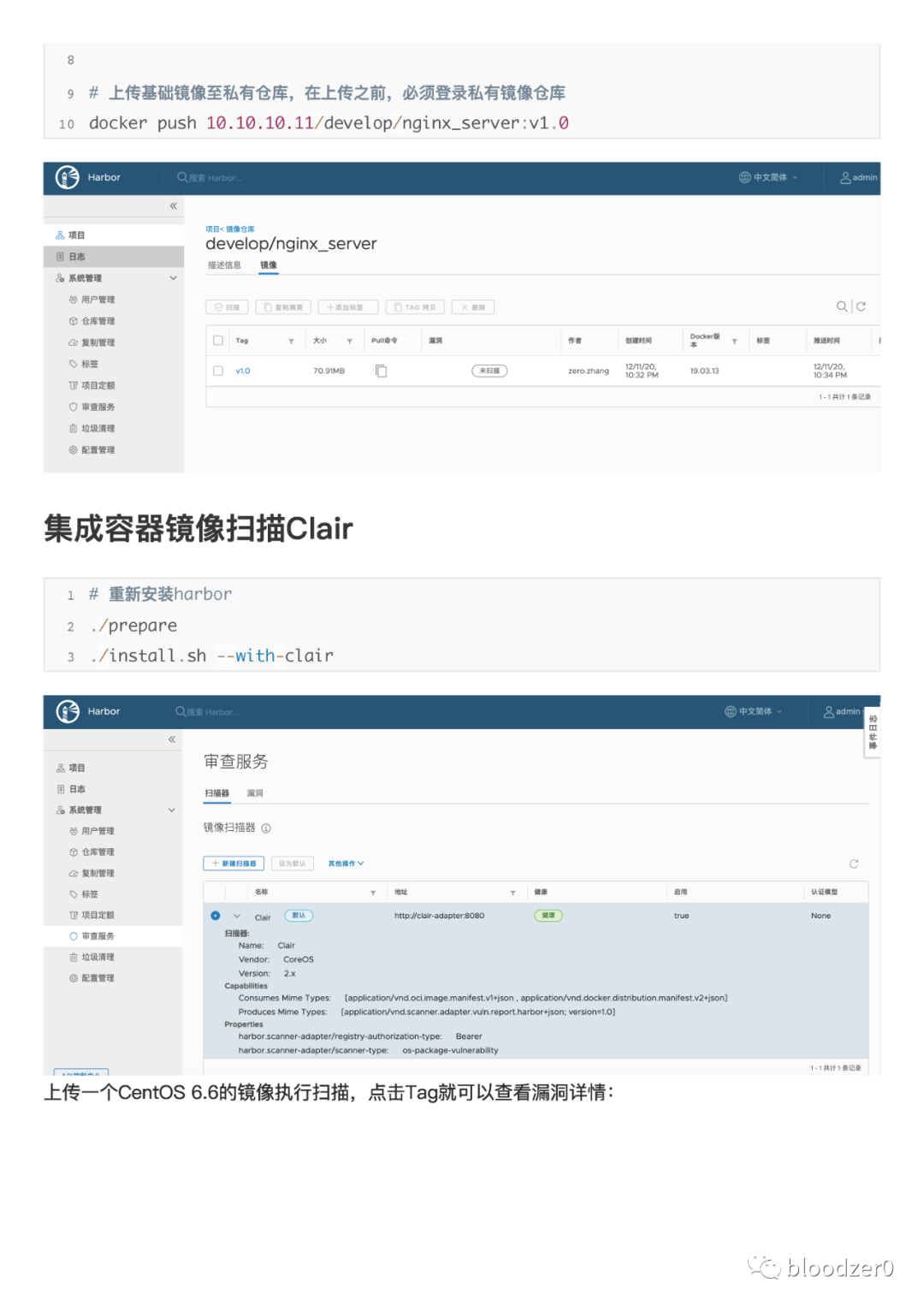Click the 新建扫描器 button

pos(234,864)
